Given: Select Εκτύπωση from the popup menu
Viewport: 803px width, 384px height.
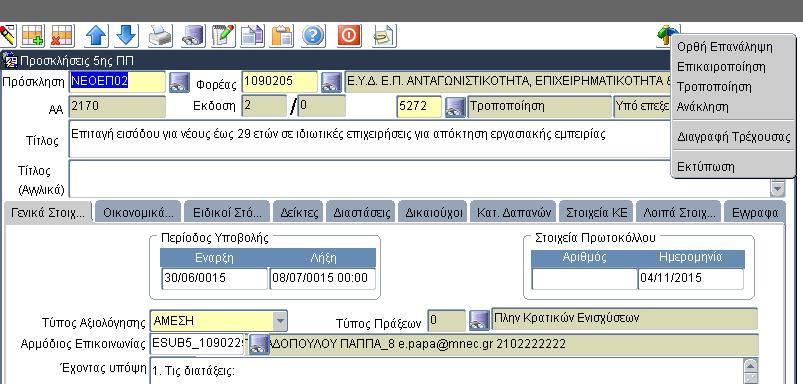Looking at the screenshot, I should point(706,167).
